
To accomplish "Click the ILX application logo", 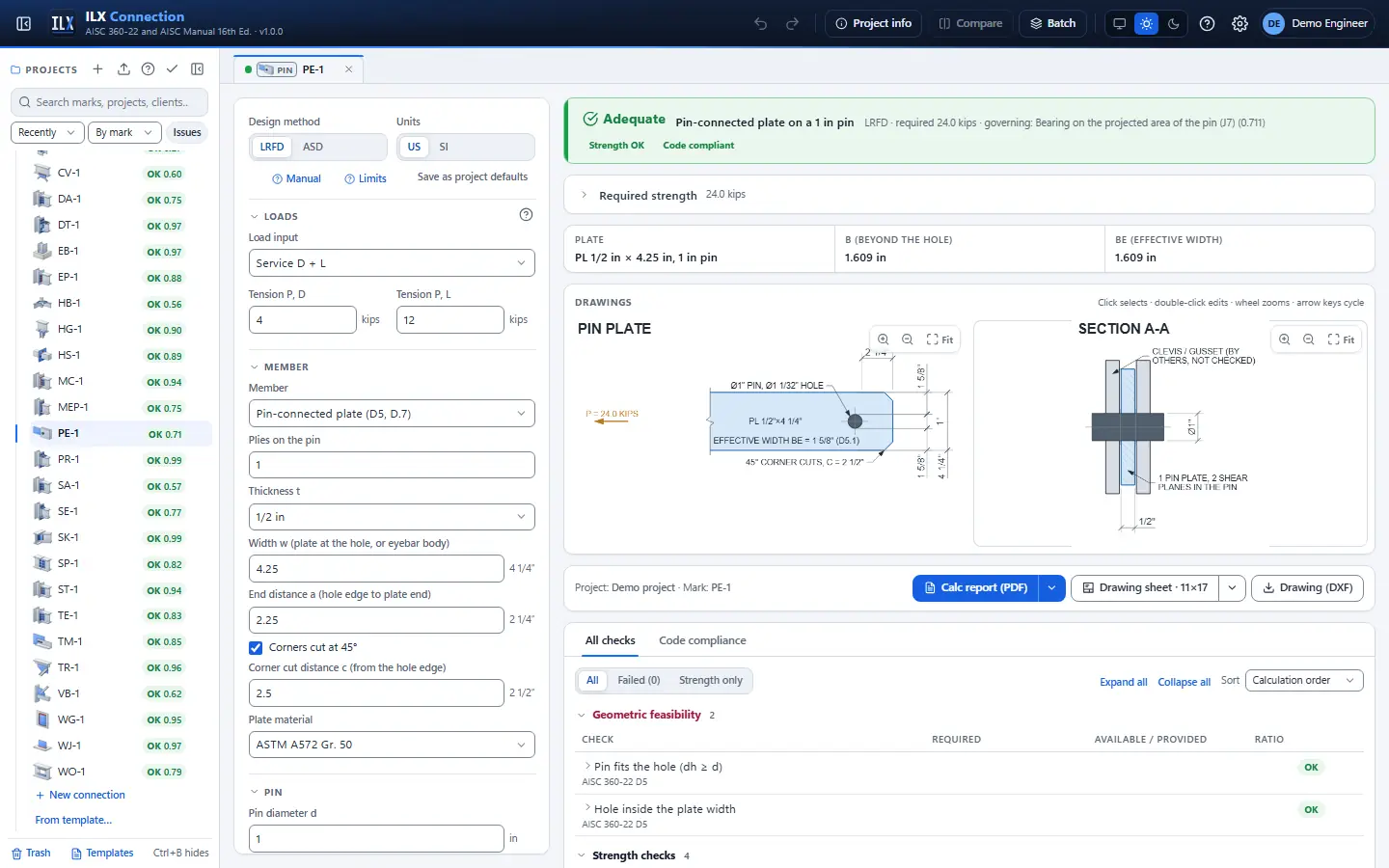I will (63, 23).
